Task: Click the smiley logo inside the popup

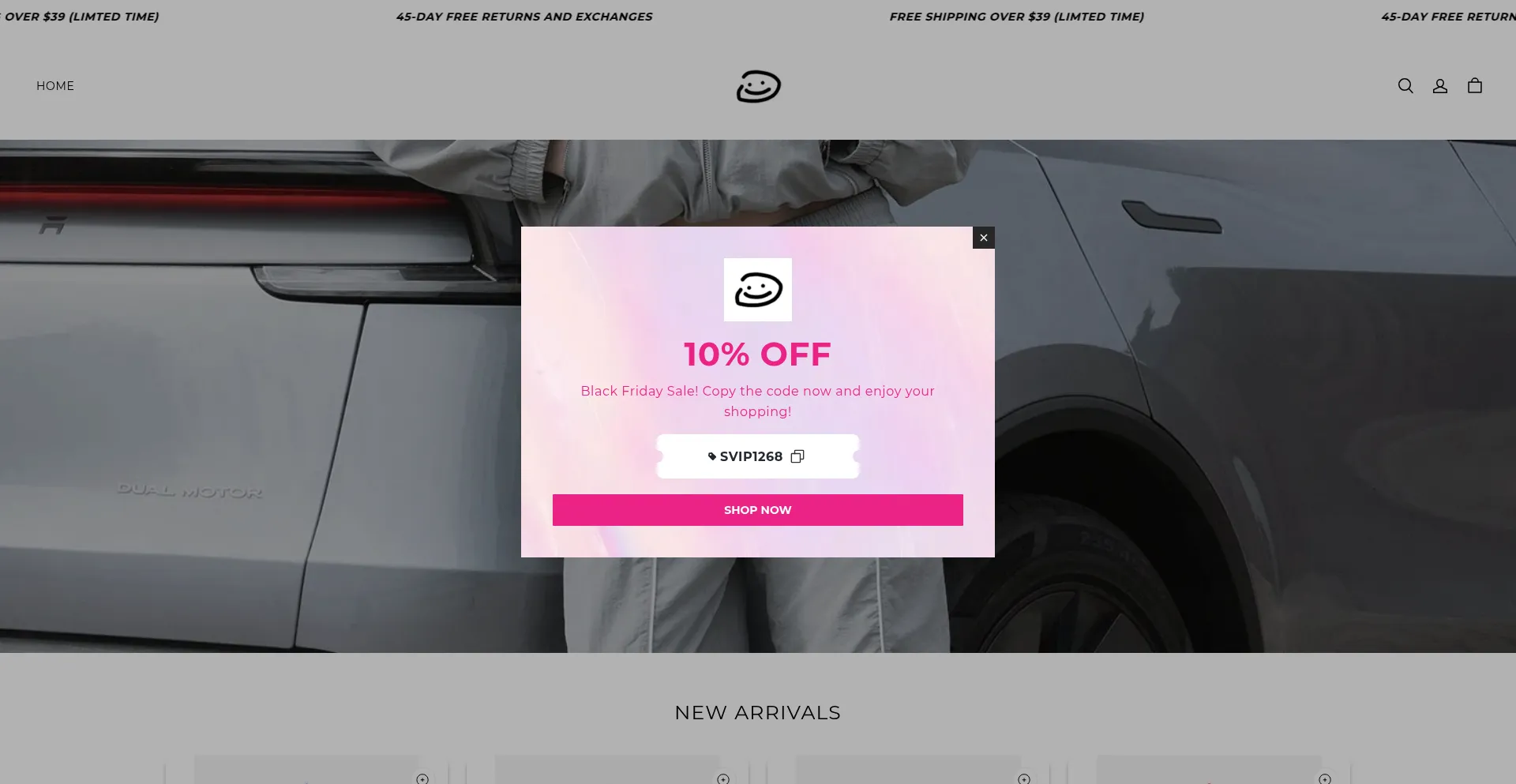Action: [x=758, y=290]
